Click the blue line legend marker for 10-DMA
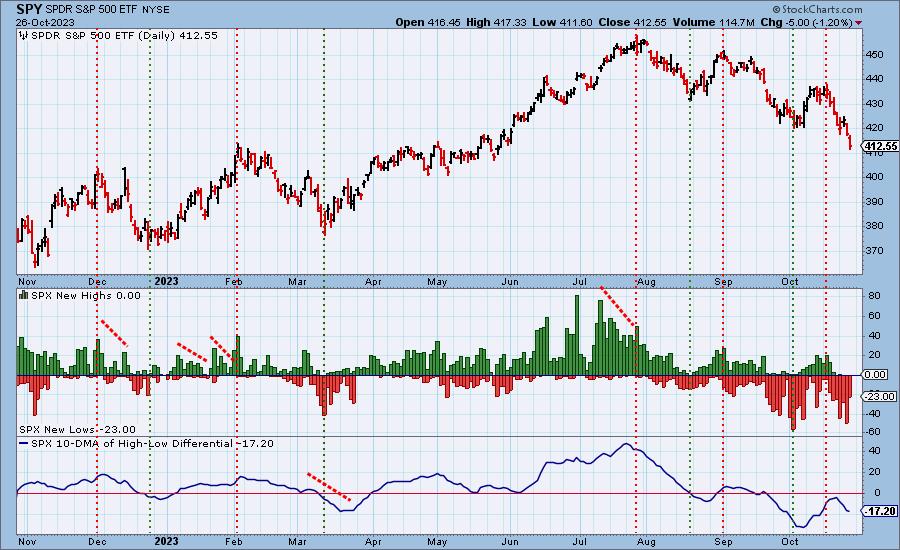This screenshot has height=550, width=900. (x=24, y=443)
